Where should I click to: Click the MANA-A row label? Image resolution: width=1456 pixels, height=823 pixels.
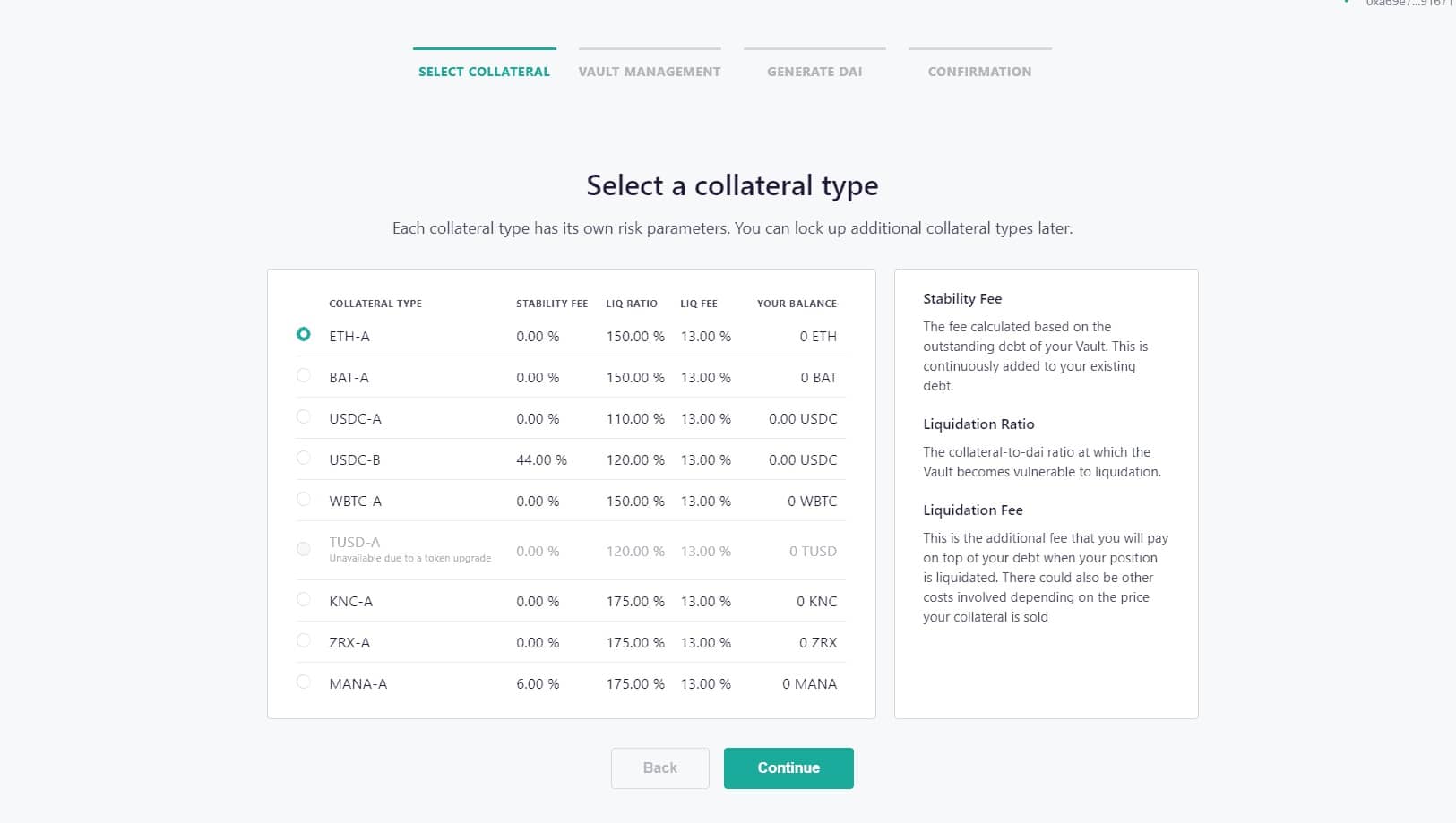tap(358, 684)
